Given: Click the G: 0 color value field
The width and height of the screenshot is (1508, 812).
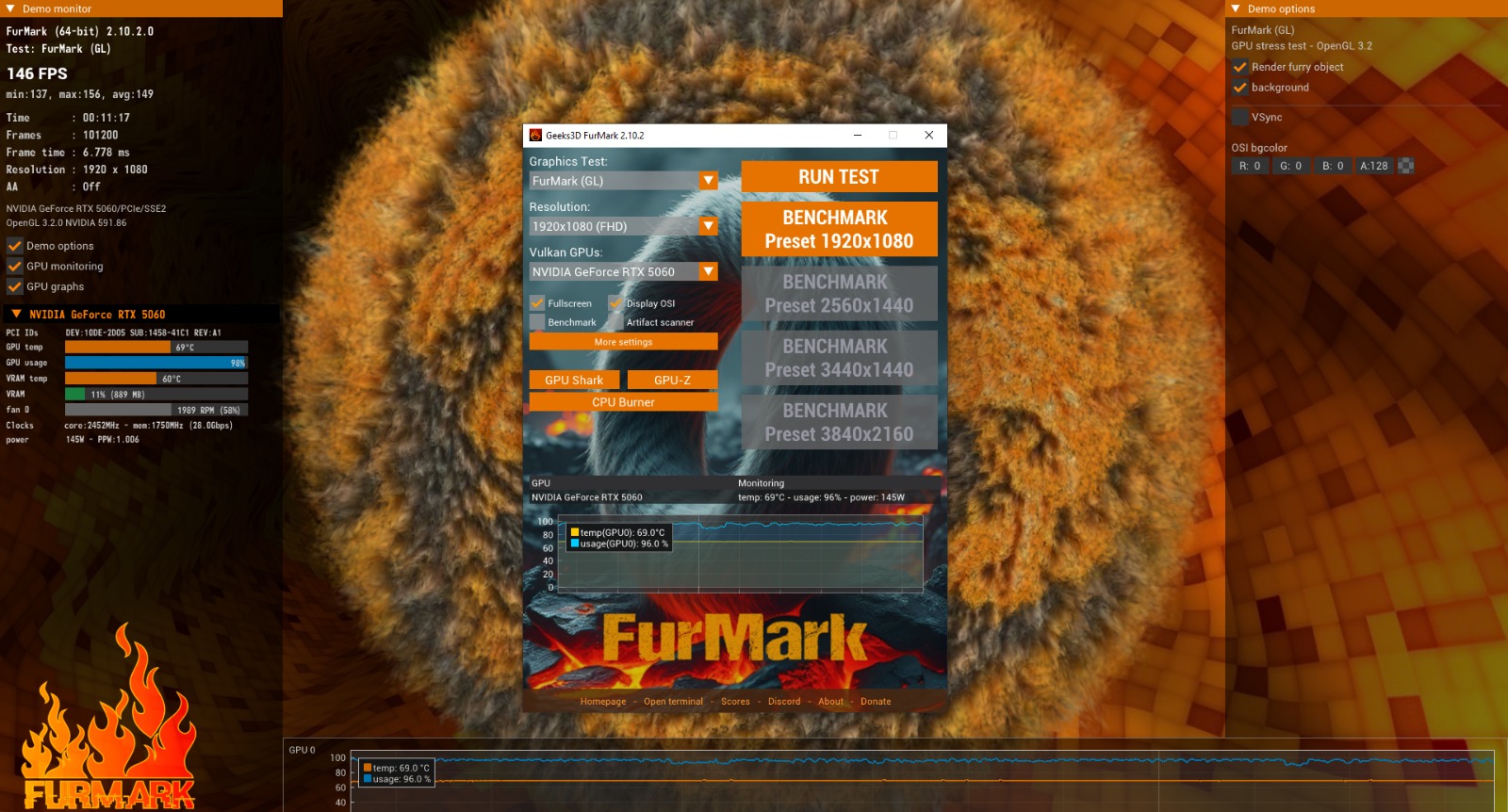Looking at the screenshot, I should 1290,166.
